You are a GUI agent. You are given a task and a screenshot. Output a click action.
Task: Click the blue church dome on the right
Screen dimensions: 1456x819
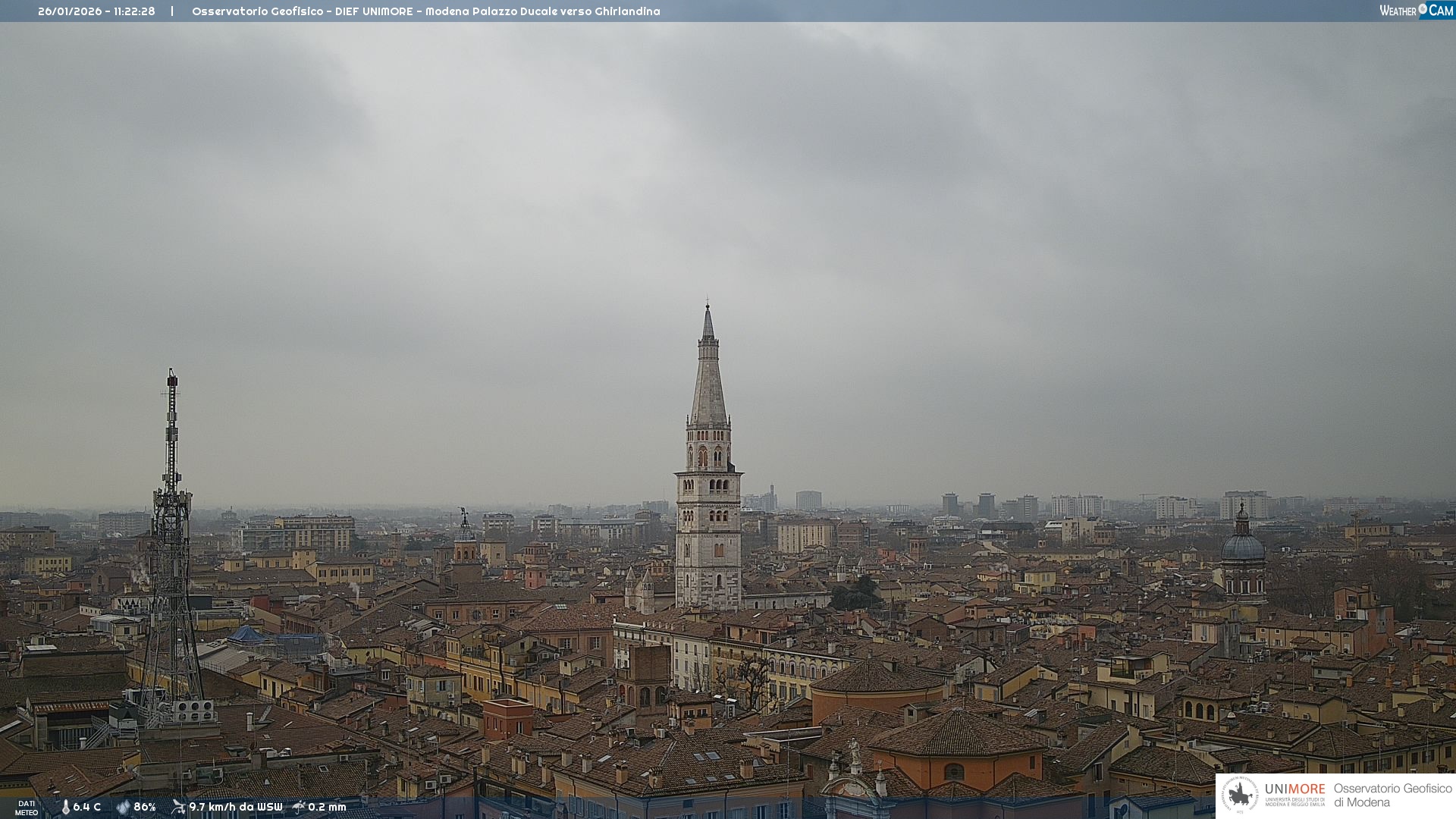pyautogui.click(x=1242, y=546)
